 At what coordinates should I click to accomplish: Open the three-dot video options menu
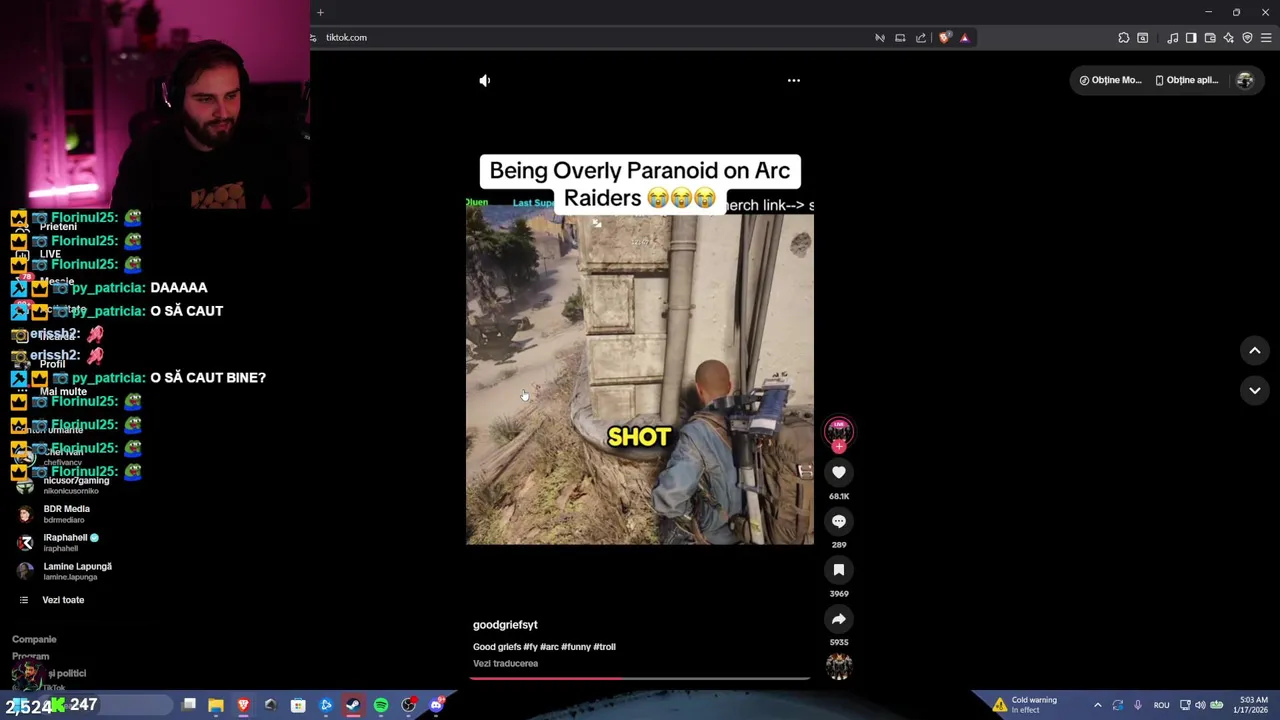pos(794,80)
